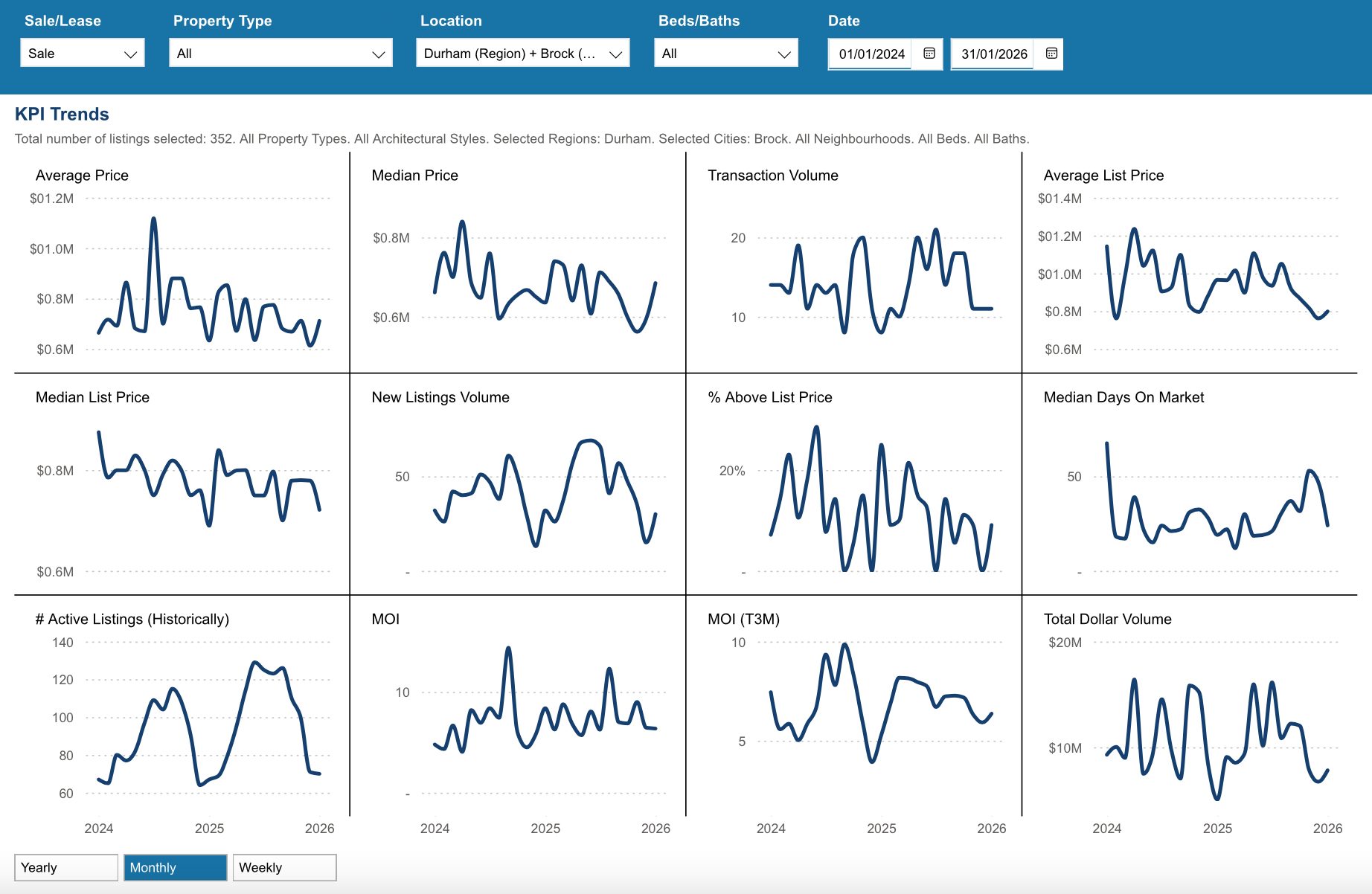1372x894 pixels.
Task: Switch to Yearly view
Action: click(x=65, y=867)
